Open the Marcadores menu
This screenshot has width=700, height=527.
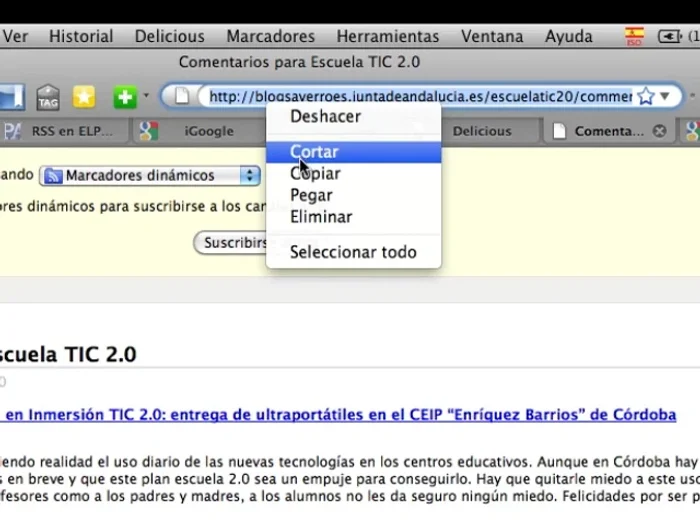coord(271,36)
